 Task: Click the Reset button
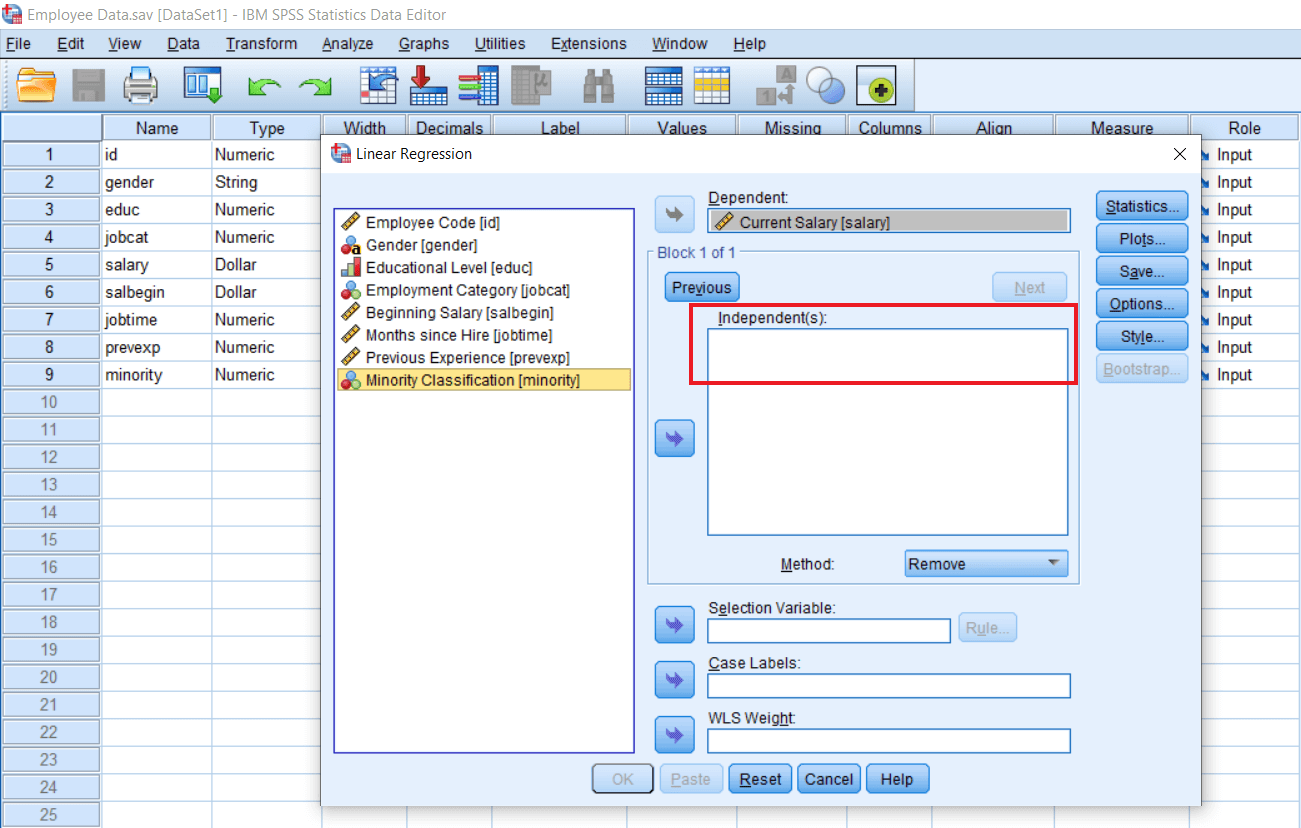click(761, 779)
